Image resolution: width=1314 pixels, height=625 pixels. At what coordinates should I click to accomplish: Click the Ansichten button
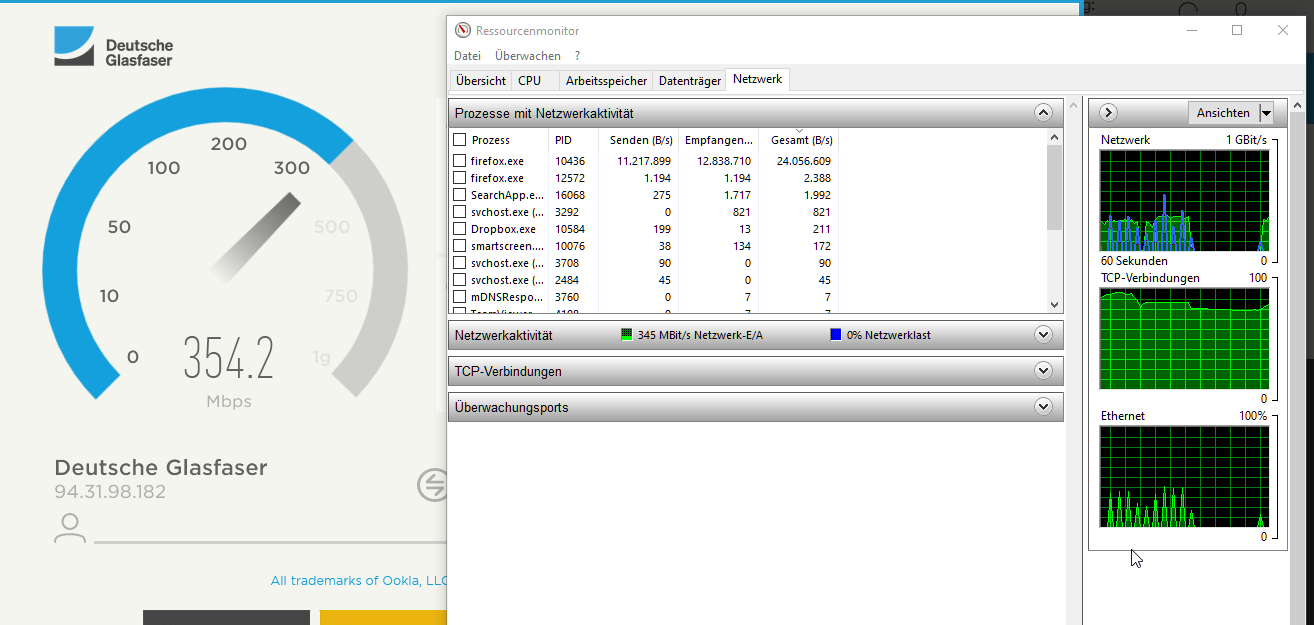[1223, 113]
